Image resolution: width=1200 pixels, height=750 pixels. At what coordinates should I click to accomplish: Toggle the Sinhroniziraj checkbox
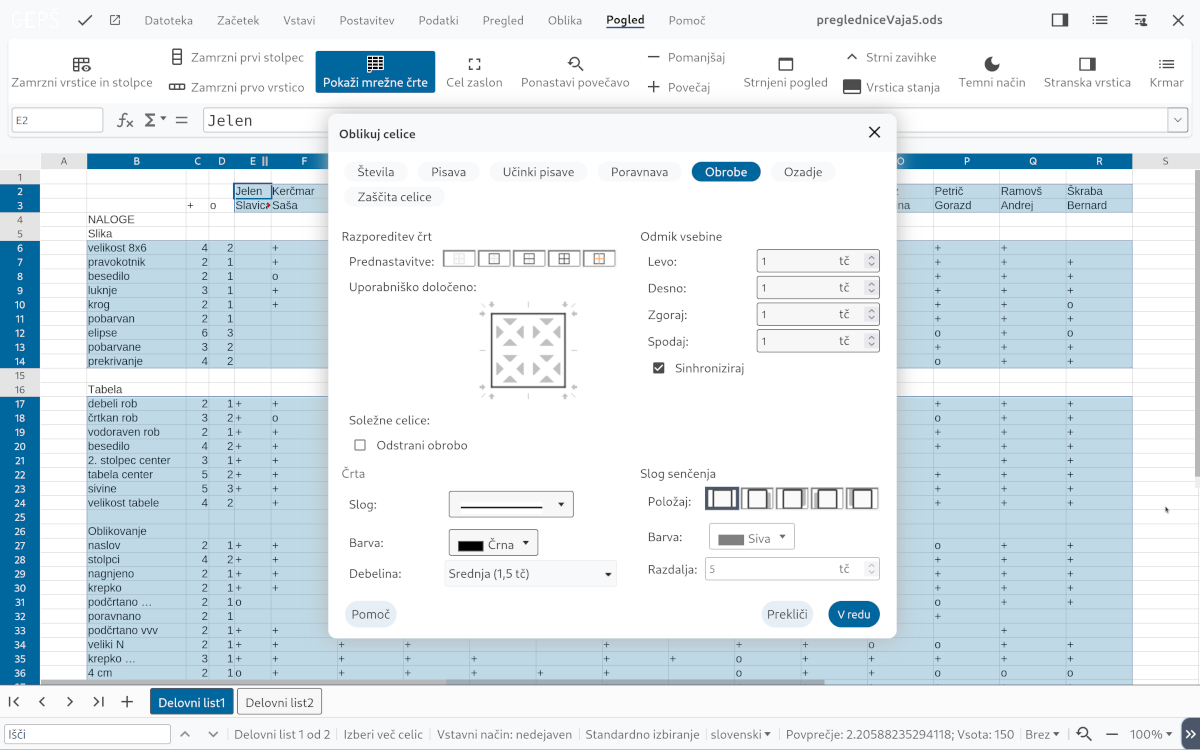tap(659, 368)
